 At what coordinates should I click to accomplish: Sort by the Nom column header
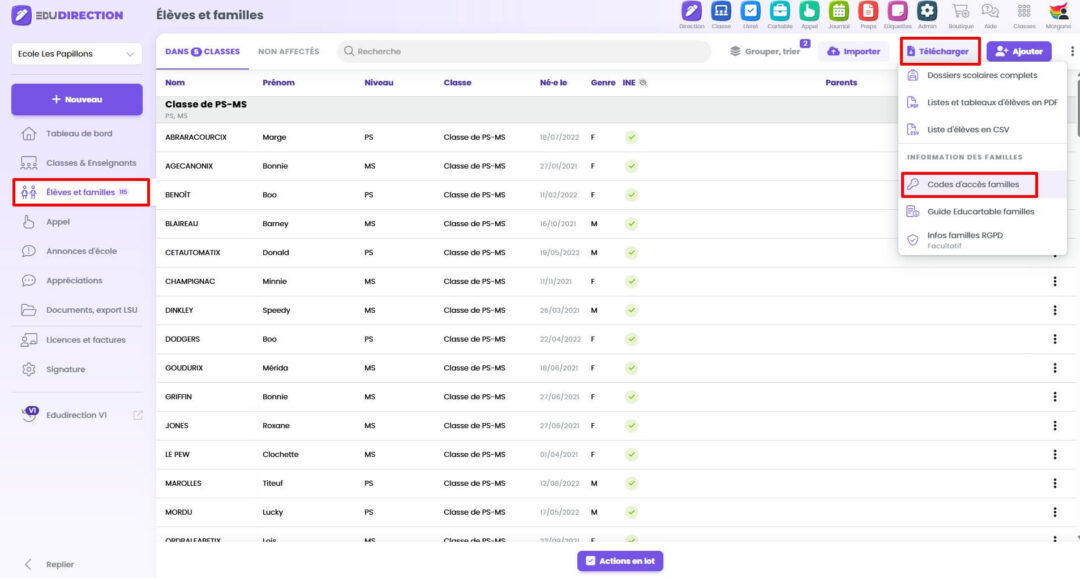point(175,83)
